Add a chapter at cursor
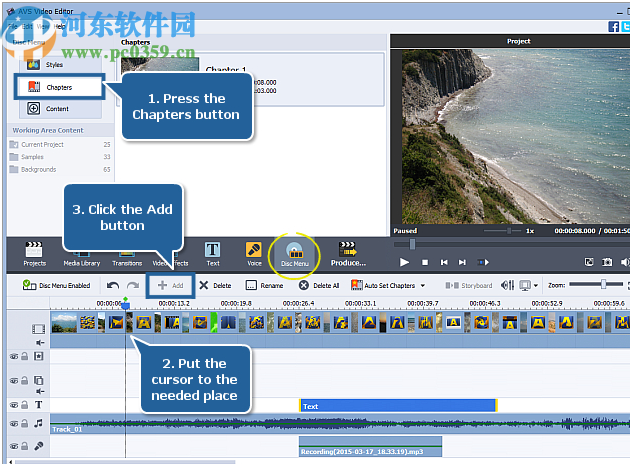 [x=170, y=285]
